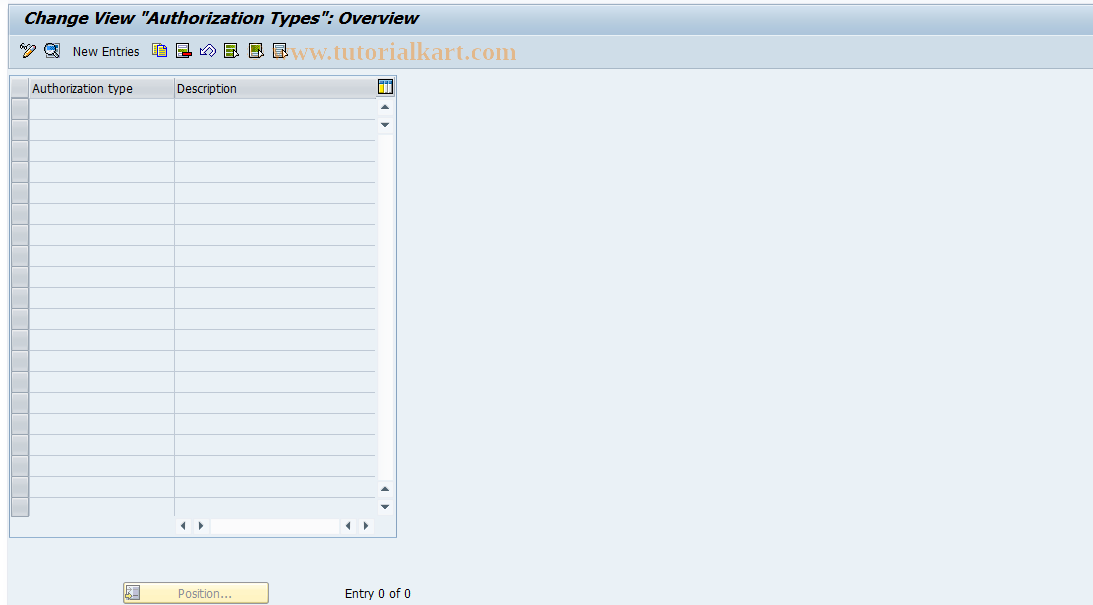Click the Delete row icon
The image size is (1093, 605).
(183, 51)
